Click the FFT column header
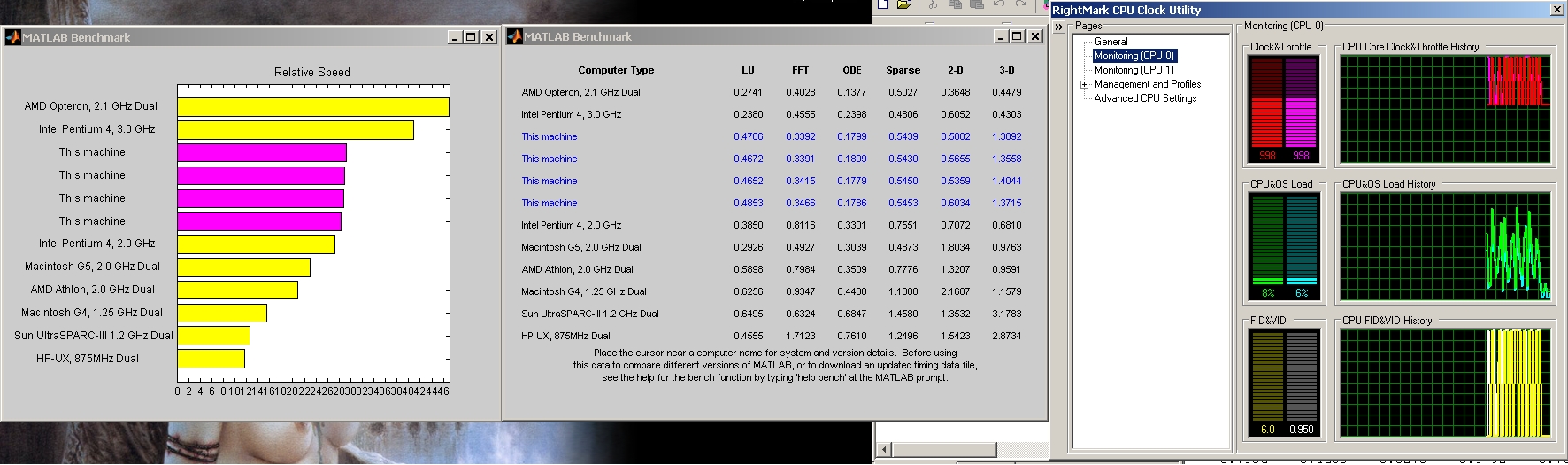1568x465 pixels. tap(800, 70)
